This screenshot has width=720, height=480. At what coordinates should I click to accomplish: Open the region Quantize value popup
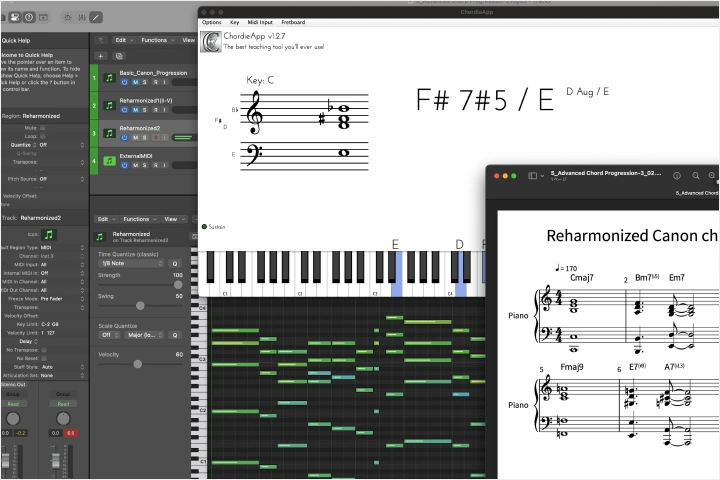click(x=62, y=145)
